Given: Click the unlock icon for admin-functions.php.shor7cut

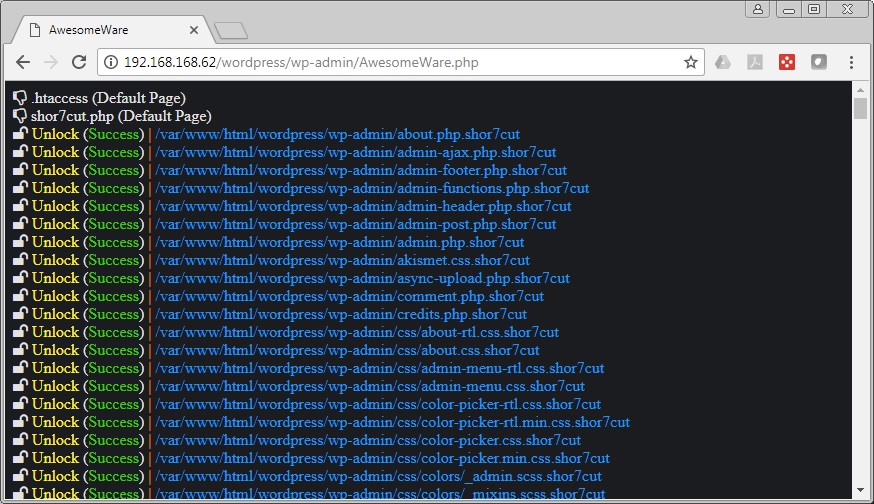Looking at the screenshot, I should (x=21, y=187).
